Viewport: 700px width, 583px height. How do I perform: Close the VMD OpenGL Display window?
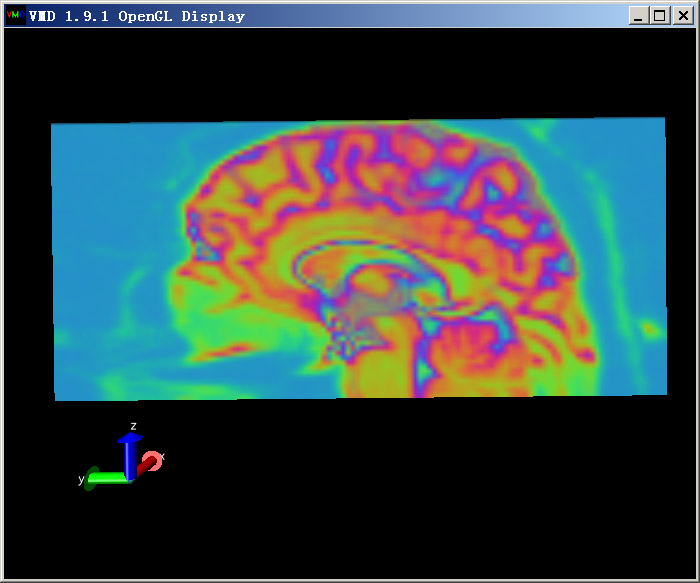click(683, 16)
